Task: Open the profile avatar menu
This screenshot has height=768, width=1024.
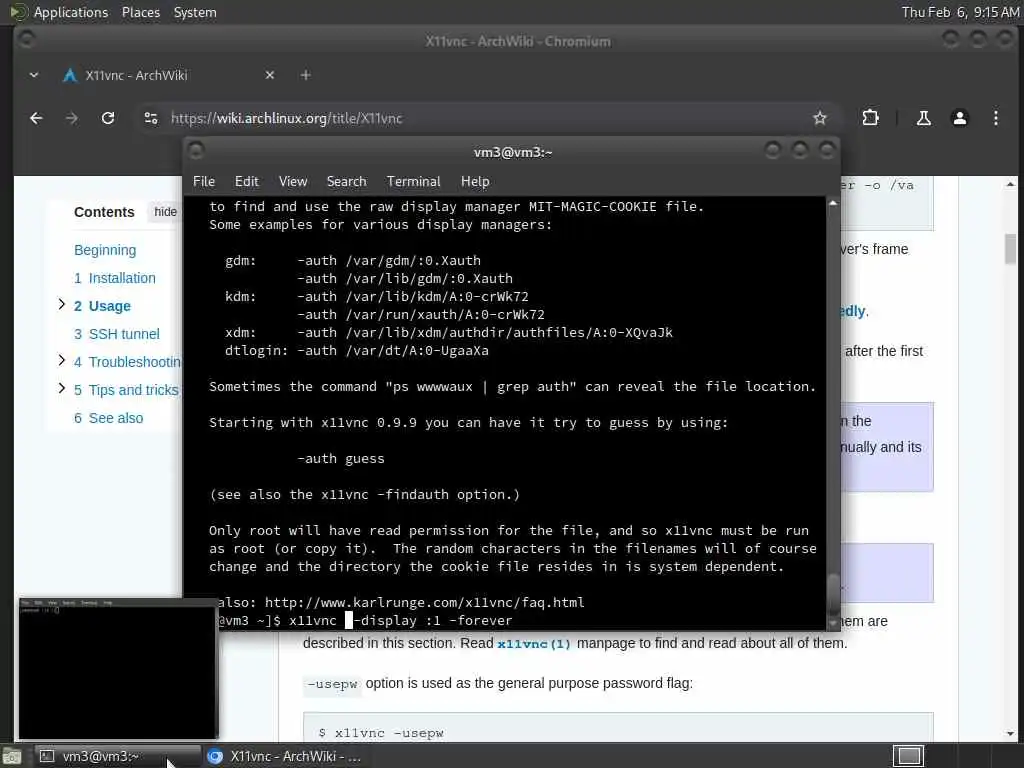Action: click(959, 118)
